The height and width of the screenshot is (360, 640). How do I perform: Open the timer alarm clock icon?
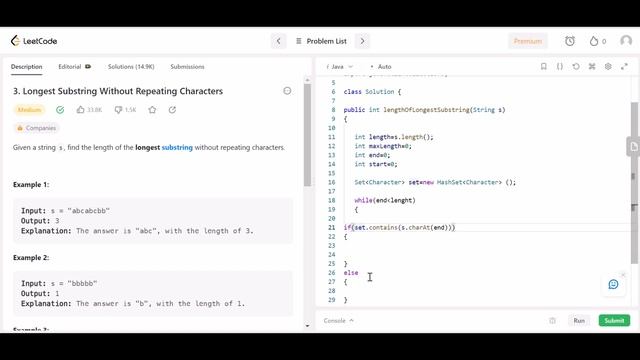tap(570, 41)
